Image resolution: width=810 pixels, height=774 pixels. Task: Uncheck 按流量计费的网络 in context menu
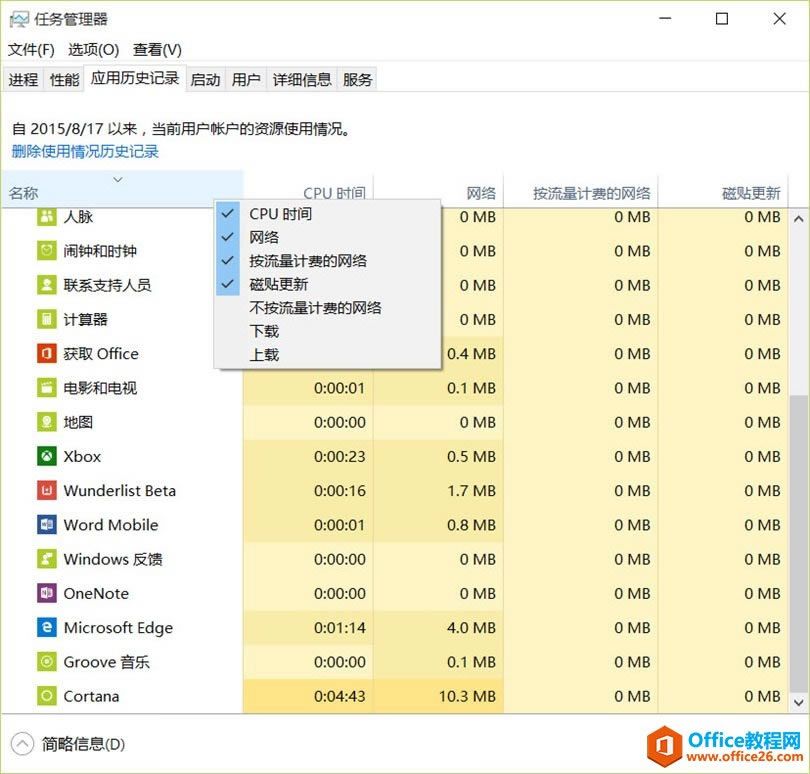tap(328, 260)
